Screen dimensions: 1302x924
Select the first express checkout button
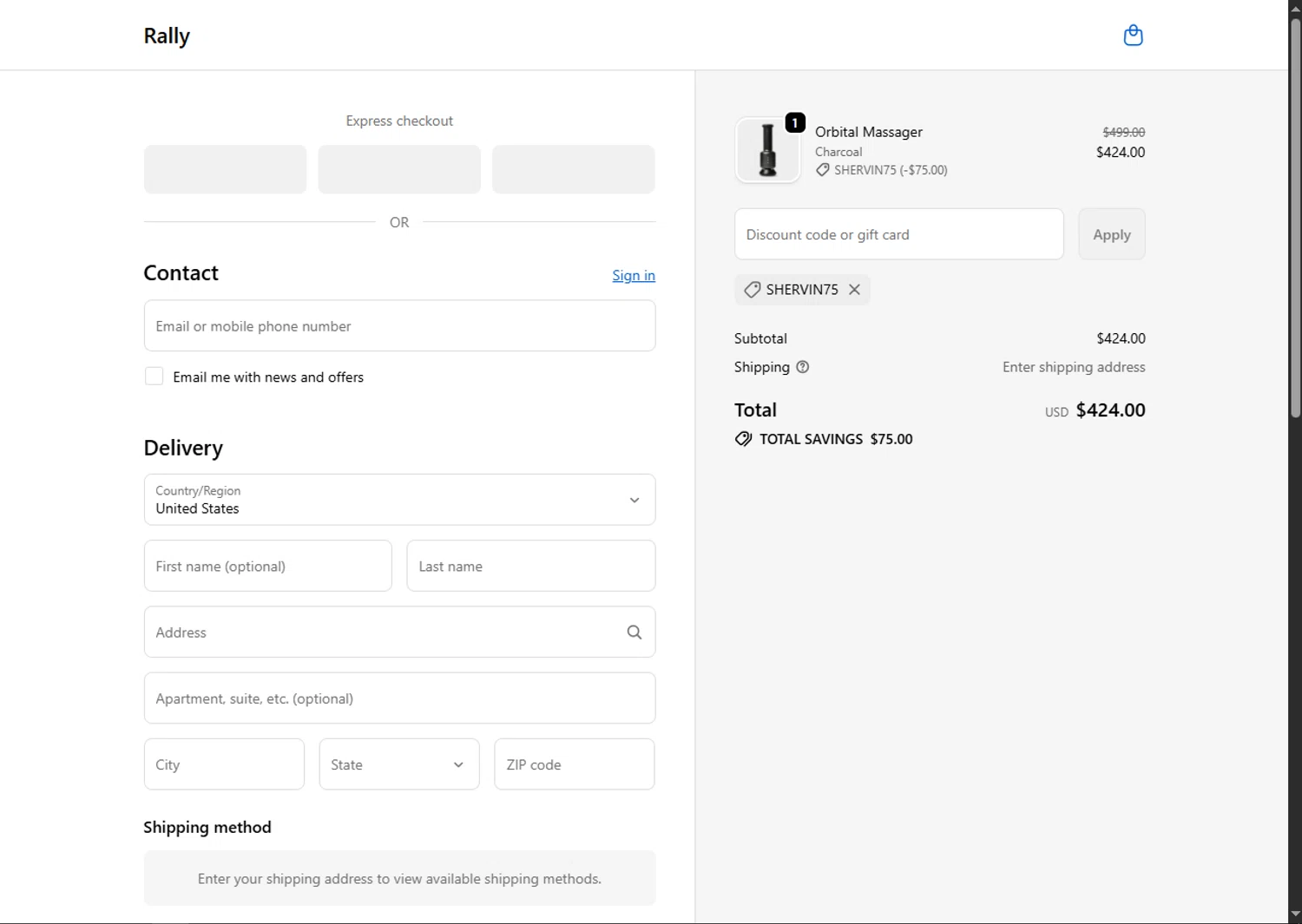[225, 169]
